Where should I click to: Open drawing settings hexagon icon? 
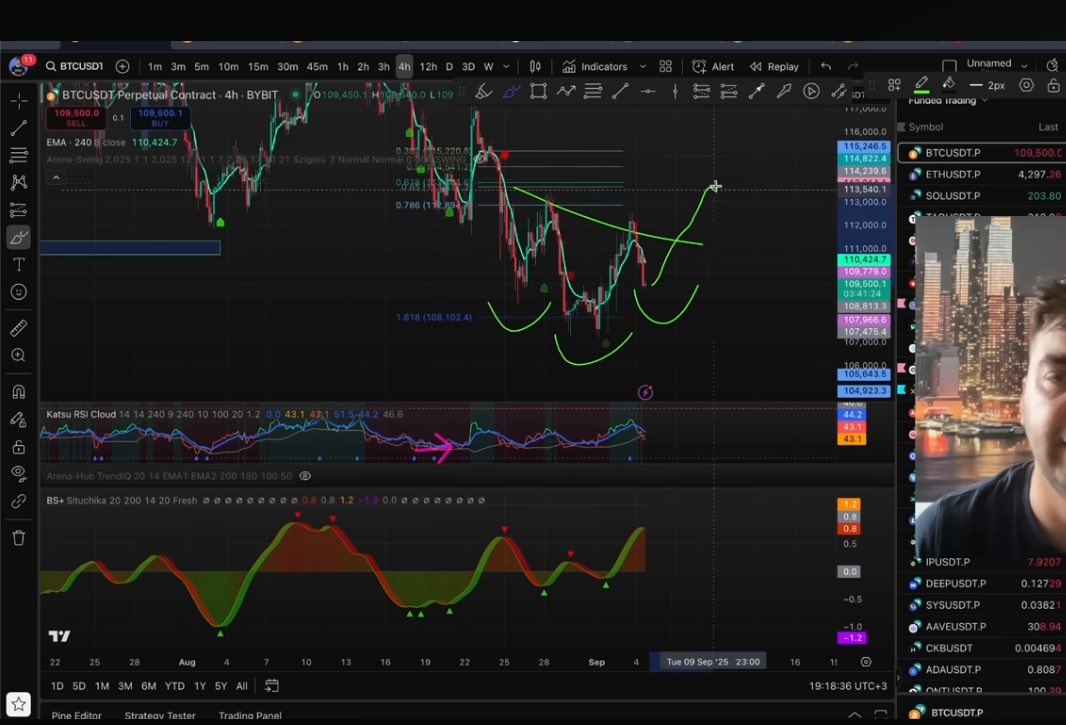[1027, 85]
